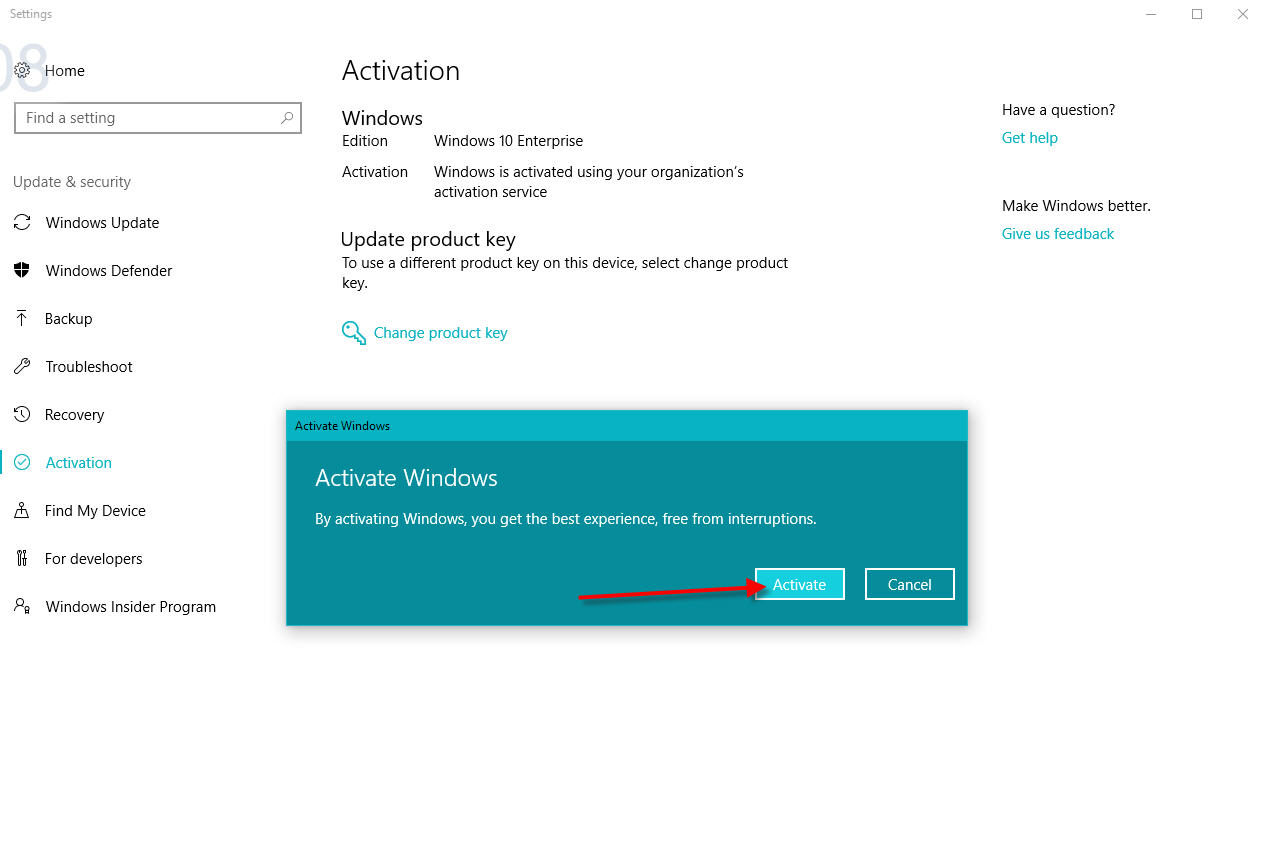Focus the Find a setting search field
The height and width of the screenshot is (842, 1266).
pos(145,118)
